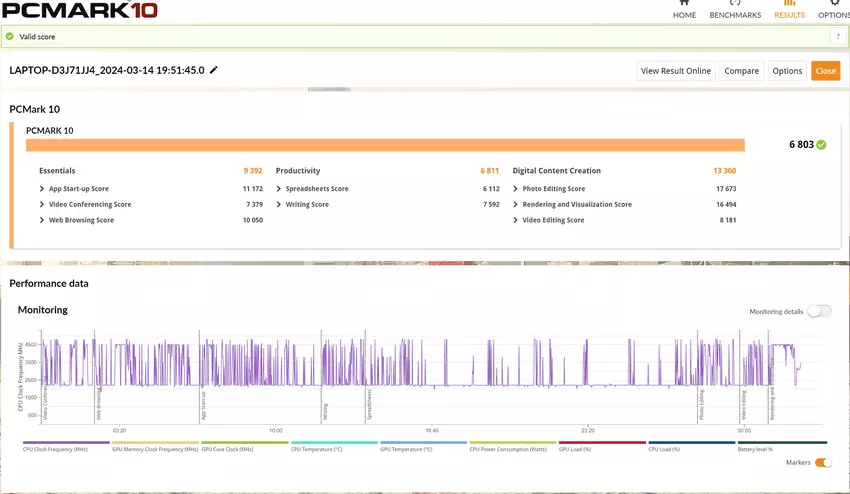Click the green valid score checkmark icon
Image resolution: width=850 pixels, height=494 pixels.
10,36
